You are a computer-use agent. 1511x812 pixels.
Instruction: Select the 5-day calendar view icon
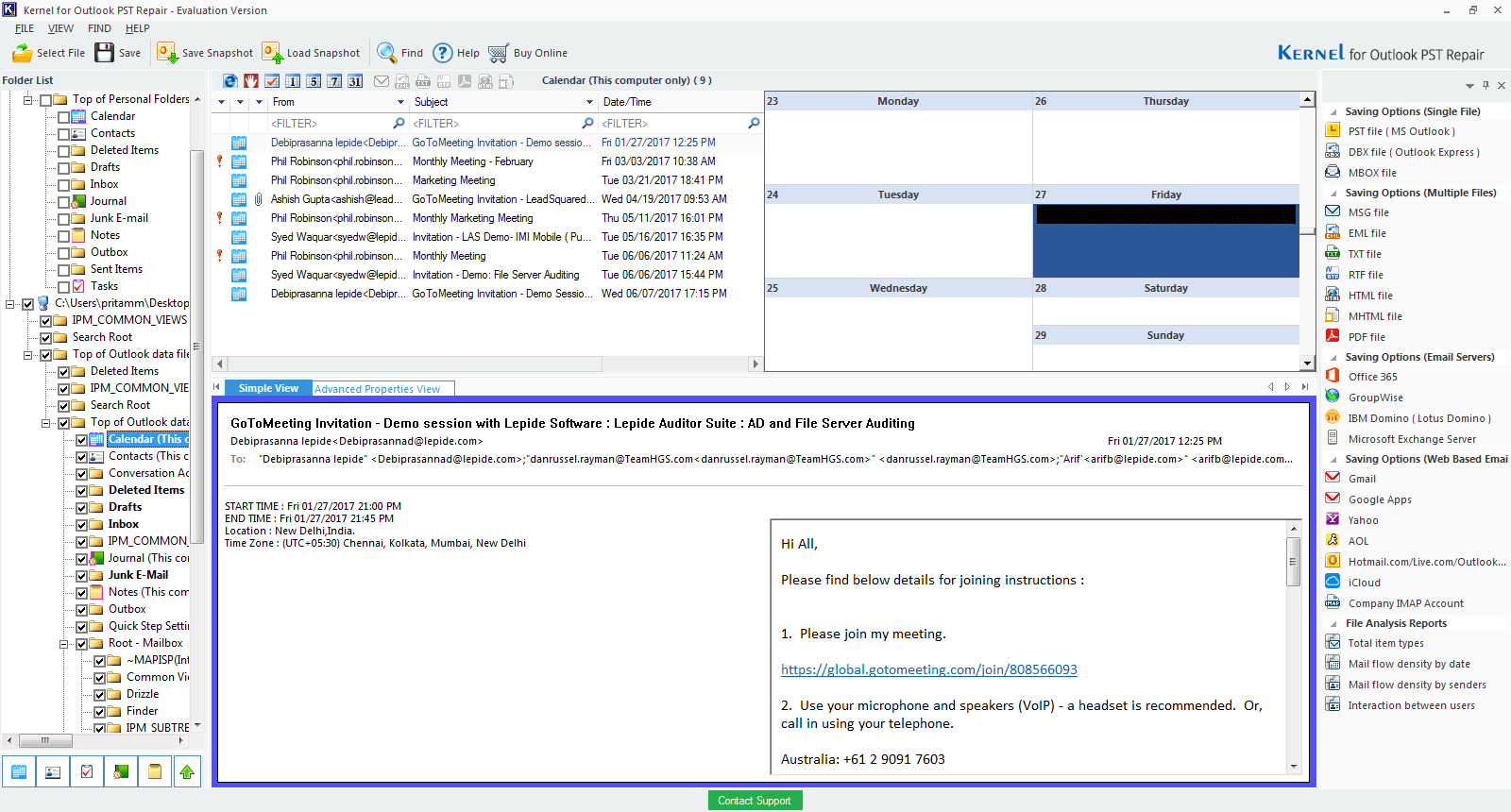(x=314, y=81)
